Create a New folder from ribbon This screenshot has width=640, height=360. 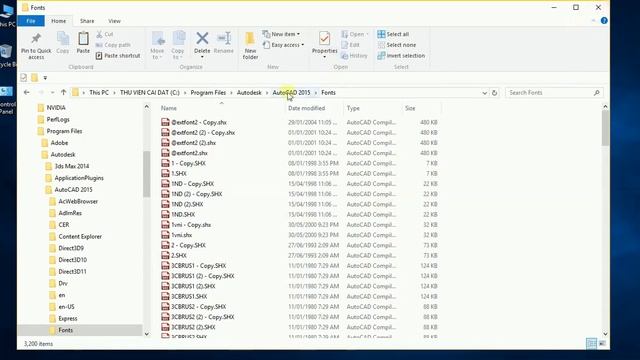[250, 45]
